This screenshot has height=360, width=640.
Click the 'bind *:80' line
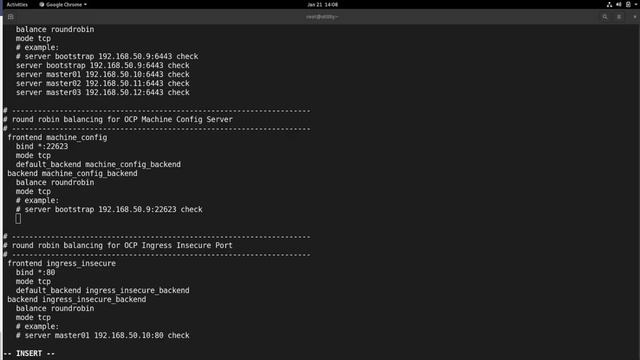(x=36, y=273)
